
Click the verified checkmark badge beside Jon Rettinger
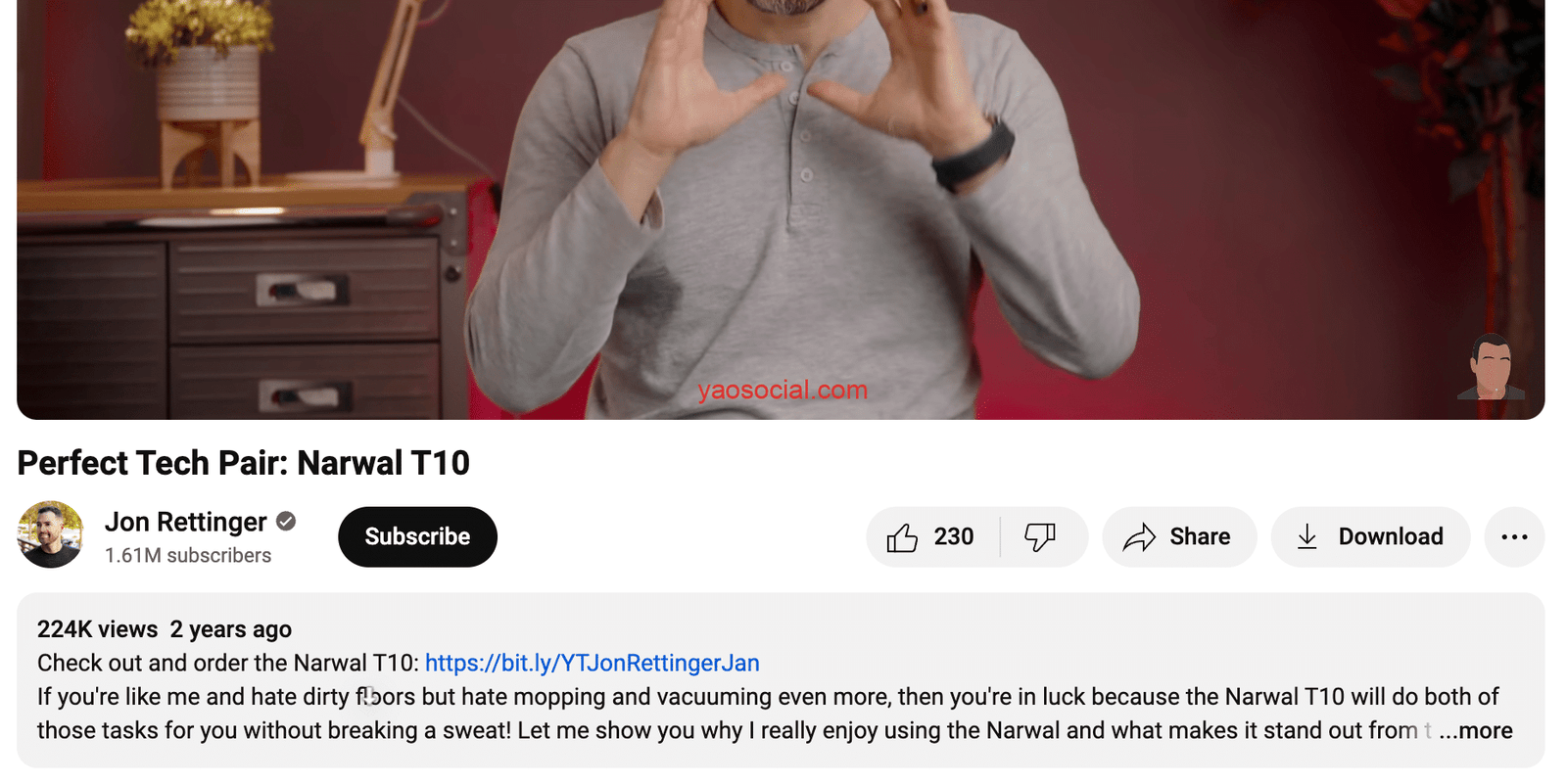tap(286, 522)
